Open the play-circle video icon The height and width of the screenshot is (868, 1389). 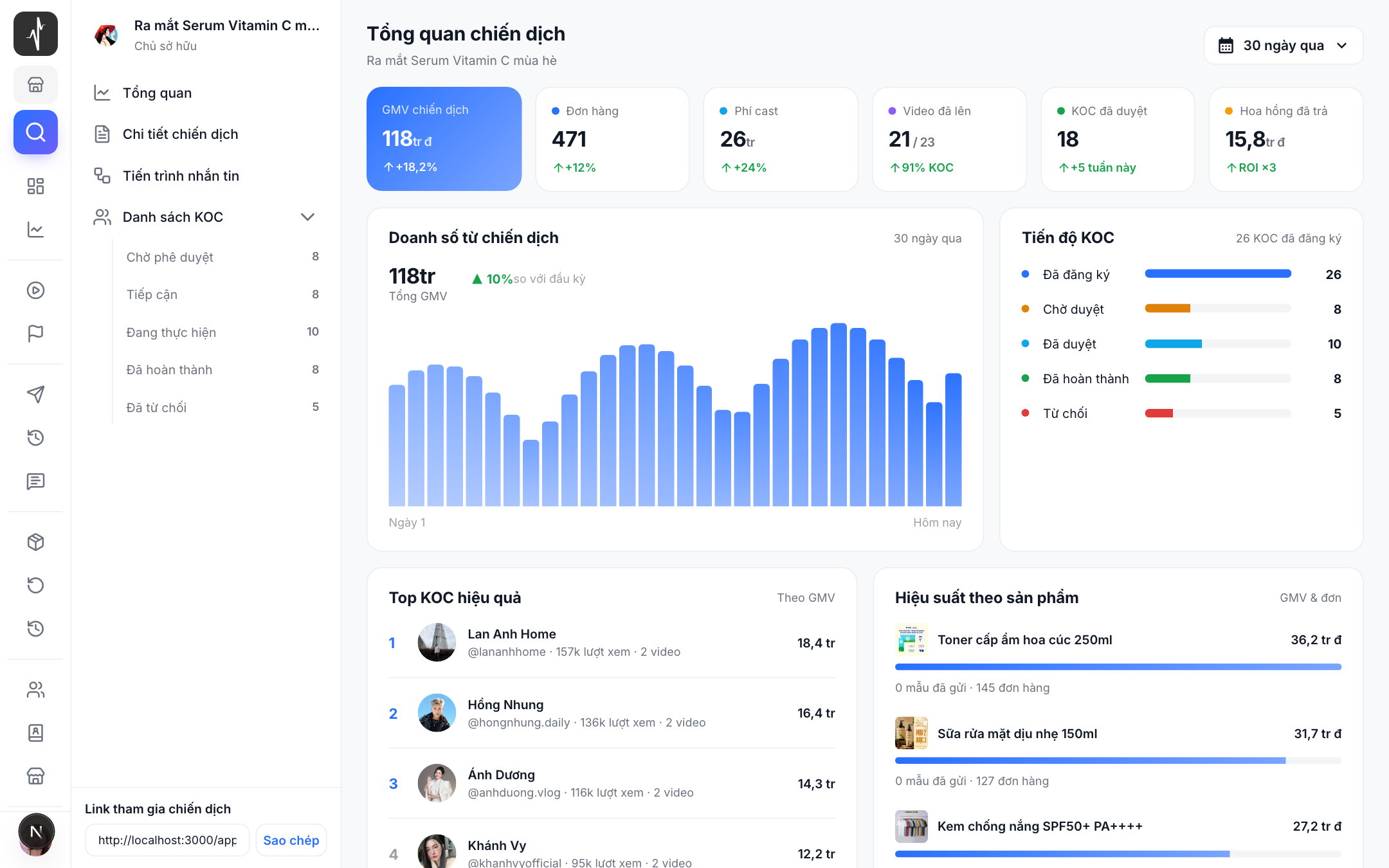click(35, 290)
